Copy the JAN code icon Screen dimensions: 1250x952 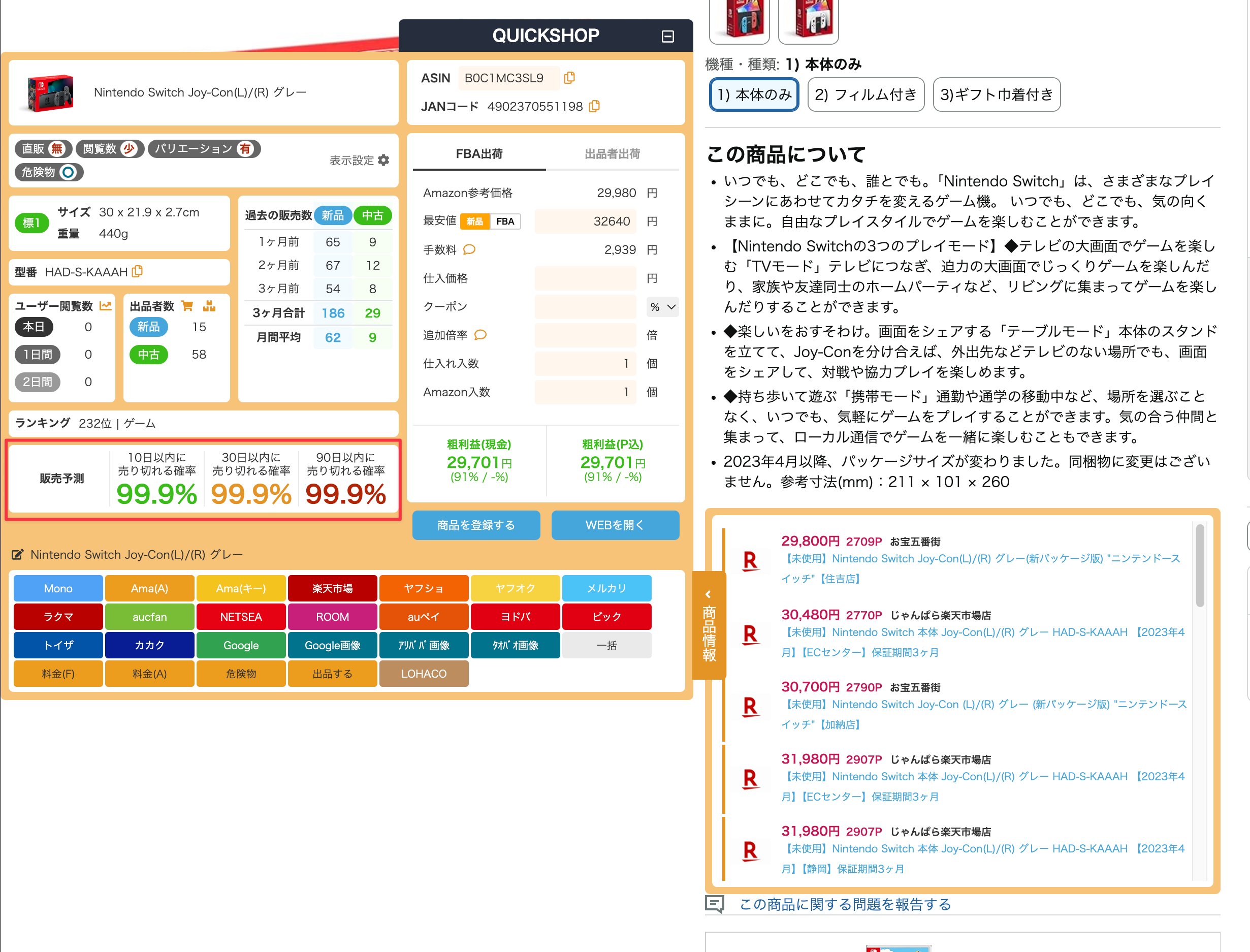click(x=594, y=106)
